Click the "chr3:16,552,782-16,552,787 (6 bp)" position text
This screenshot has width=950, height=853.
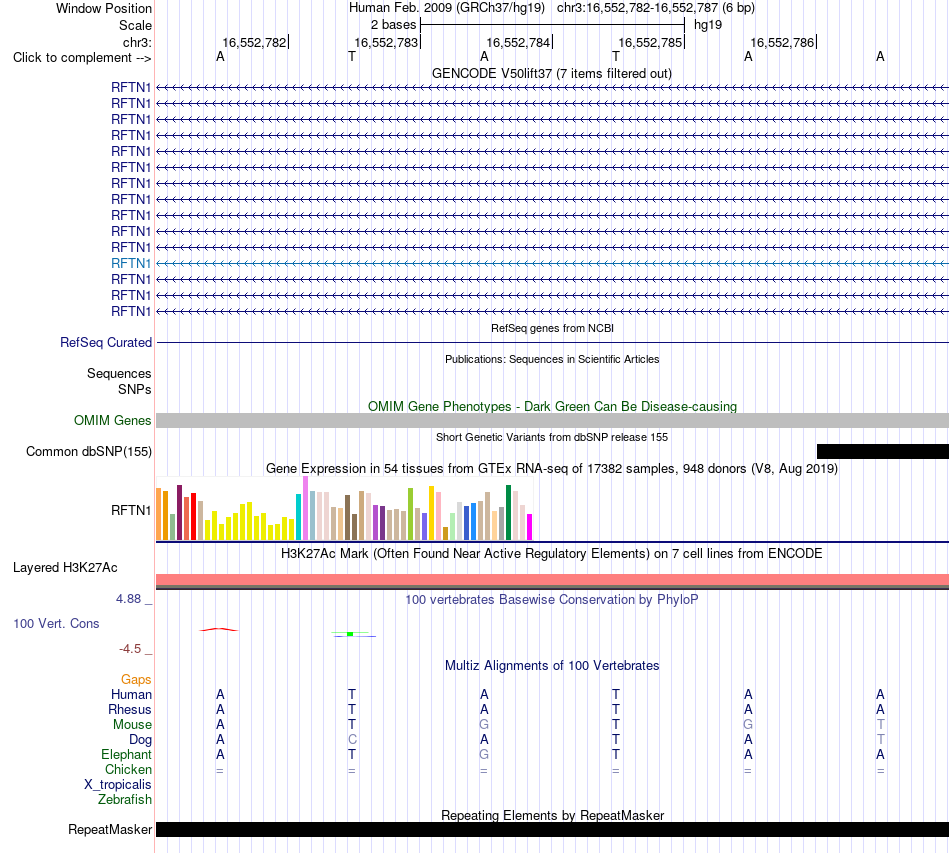point(656,8)
